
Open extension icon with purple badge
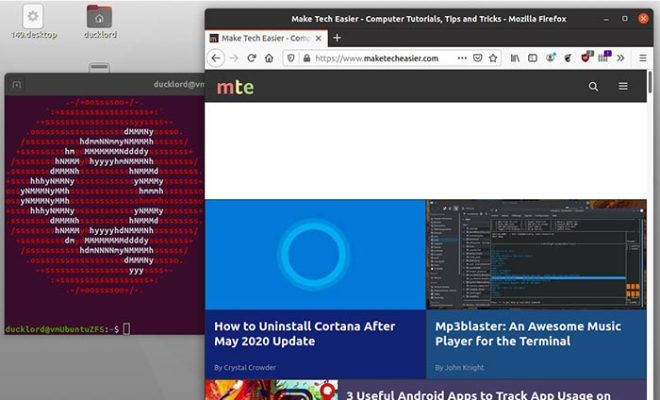(x=604, y=56)
